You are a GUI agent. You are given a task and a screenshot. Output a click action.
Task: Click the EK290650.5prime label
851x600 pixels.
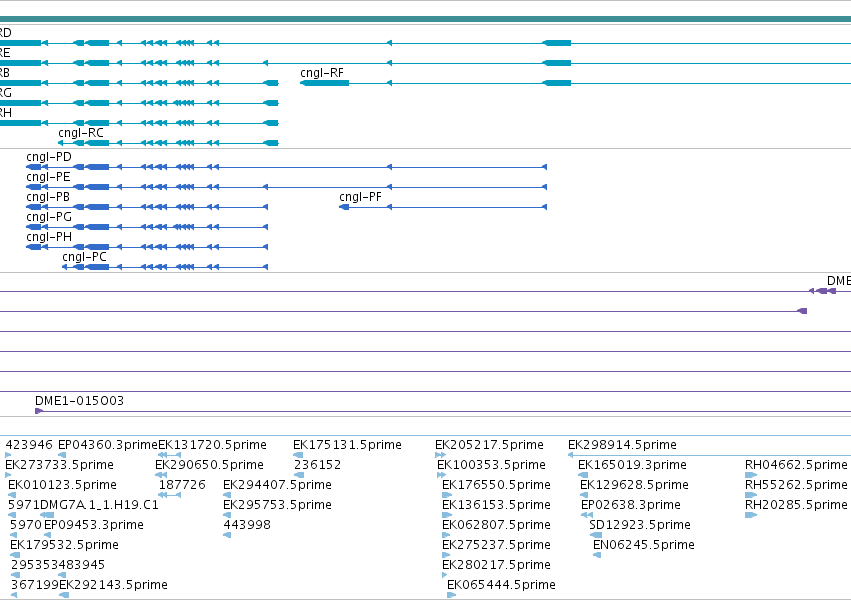pyautogui.click(x=209, y=465)
